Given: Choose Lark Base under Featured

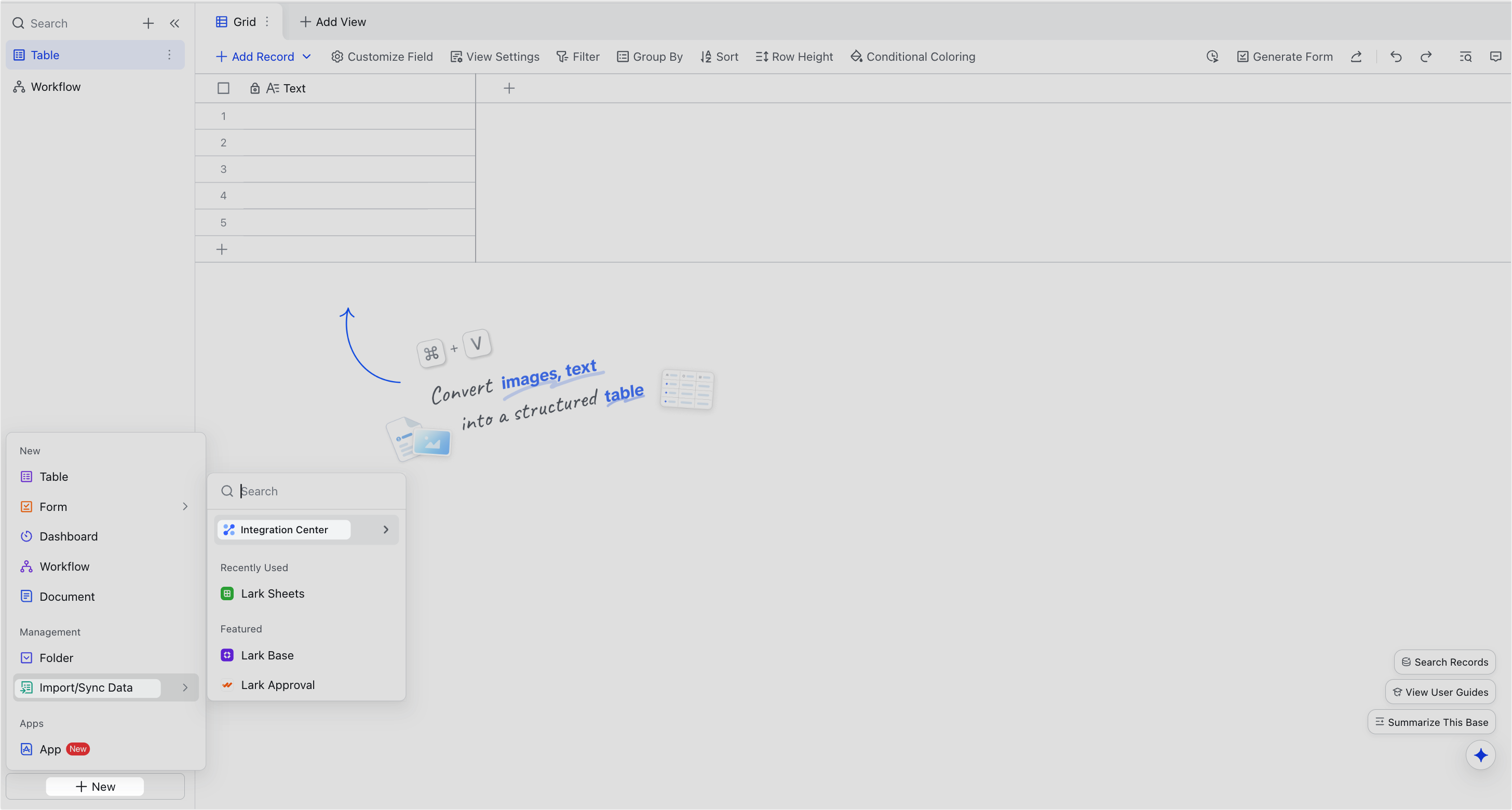Looking at the screenshot, I should pyautogui.click(x=306, y=655).
